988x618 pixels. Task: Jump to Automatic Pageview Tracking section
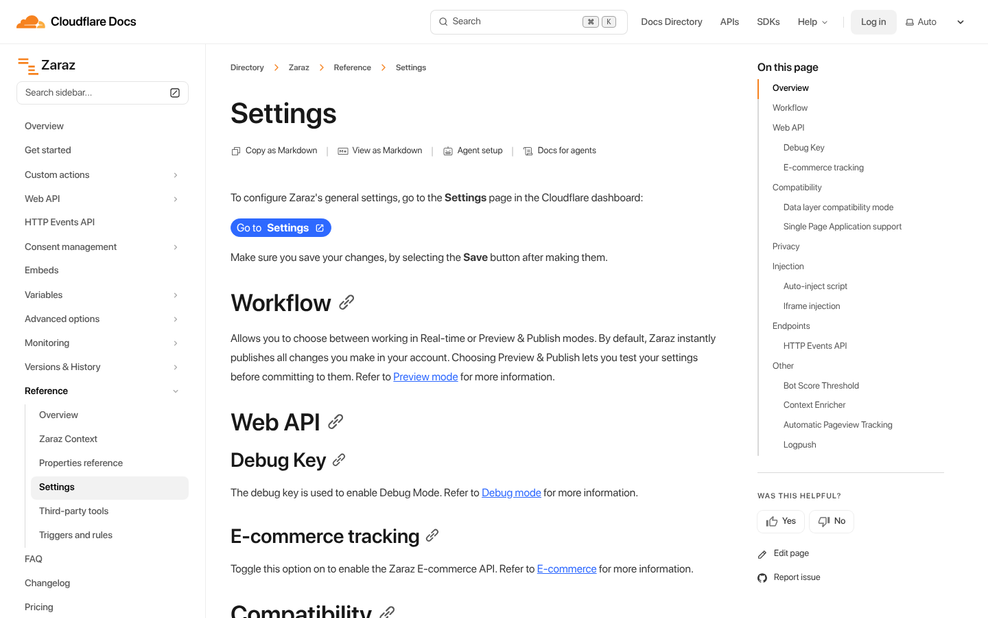point(838,425)
